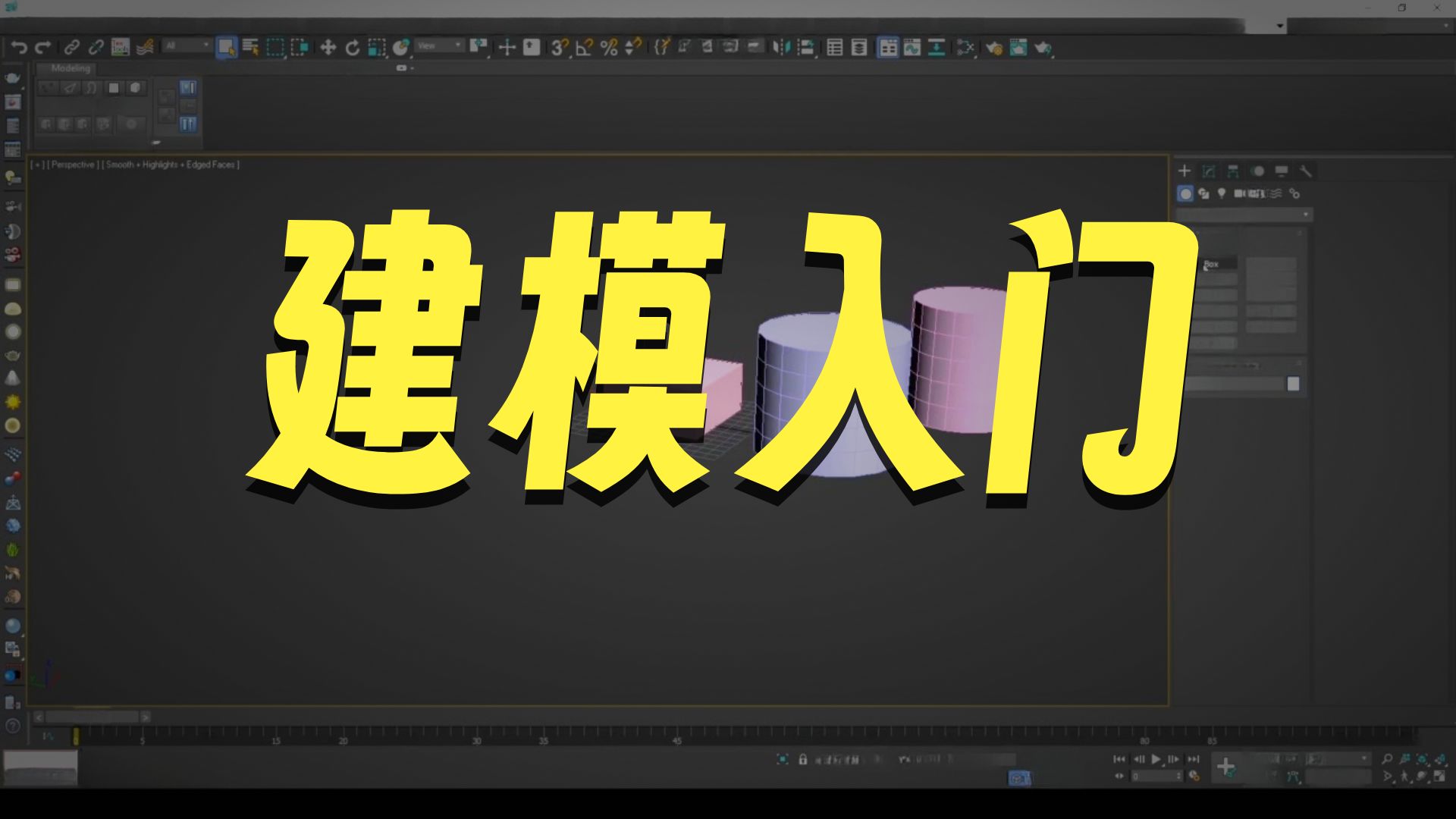Click Previous Frame button
The height and width of the screenshot is (819, 1456).
point(1138,759)
